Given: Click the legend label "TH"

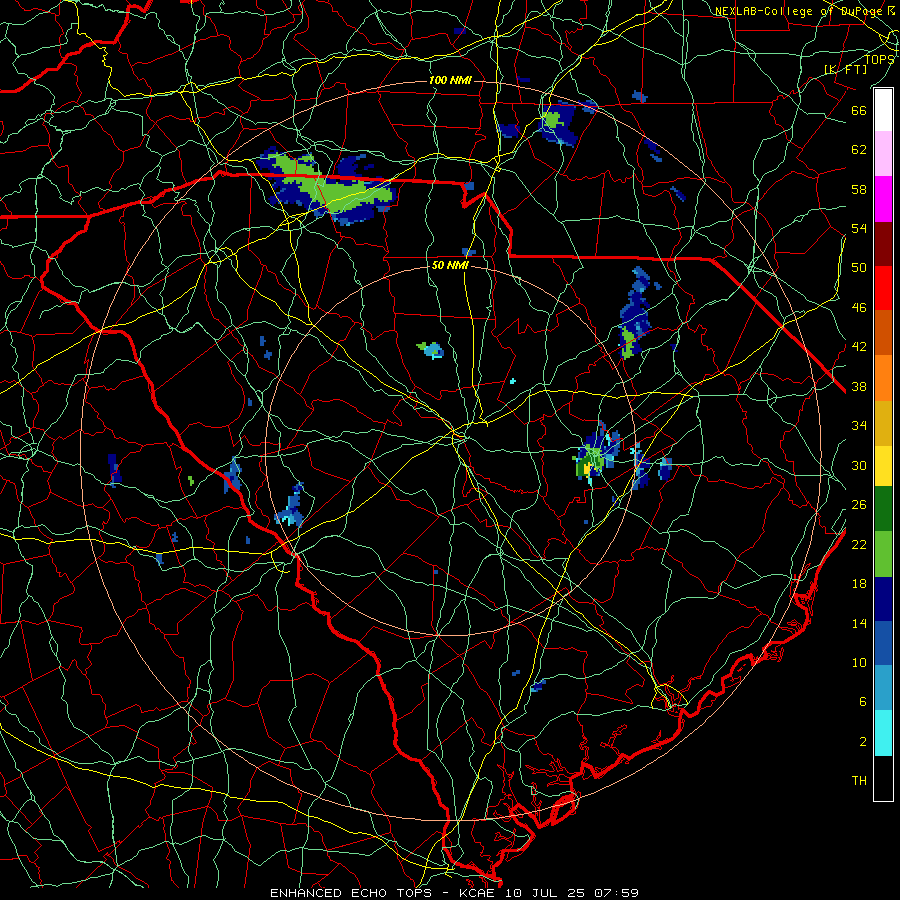Looking at the screenshot, I should tap(859, 781).
